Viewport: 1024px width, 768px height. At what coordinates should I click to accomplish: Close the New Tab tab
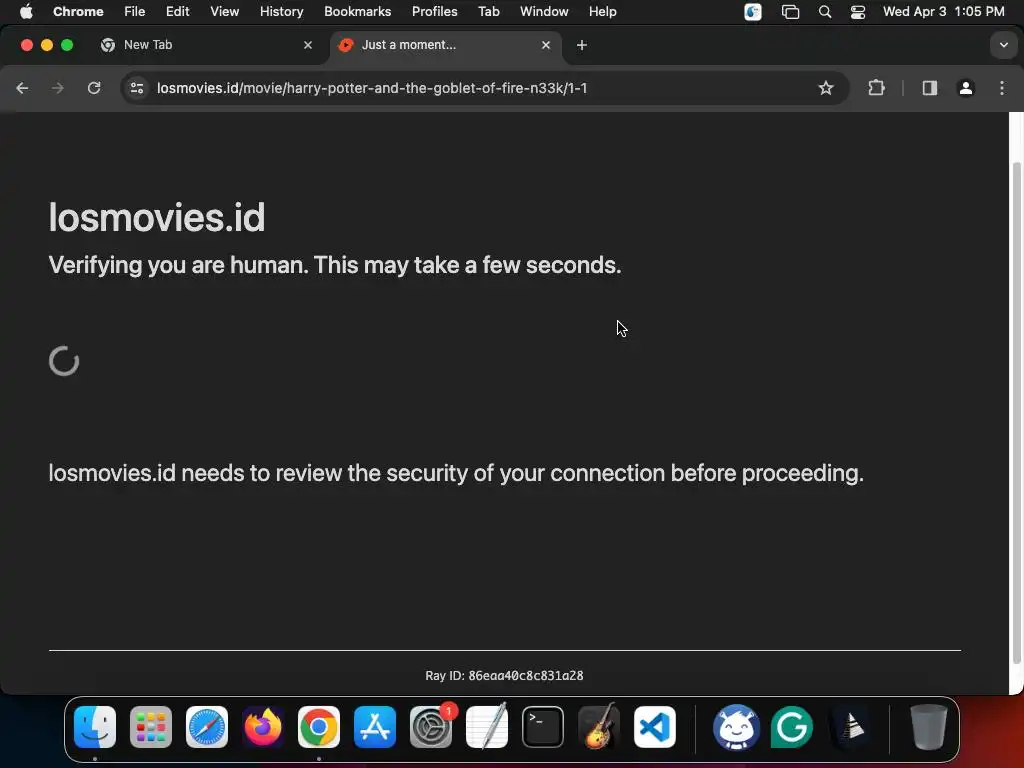(x=308, y=45)
